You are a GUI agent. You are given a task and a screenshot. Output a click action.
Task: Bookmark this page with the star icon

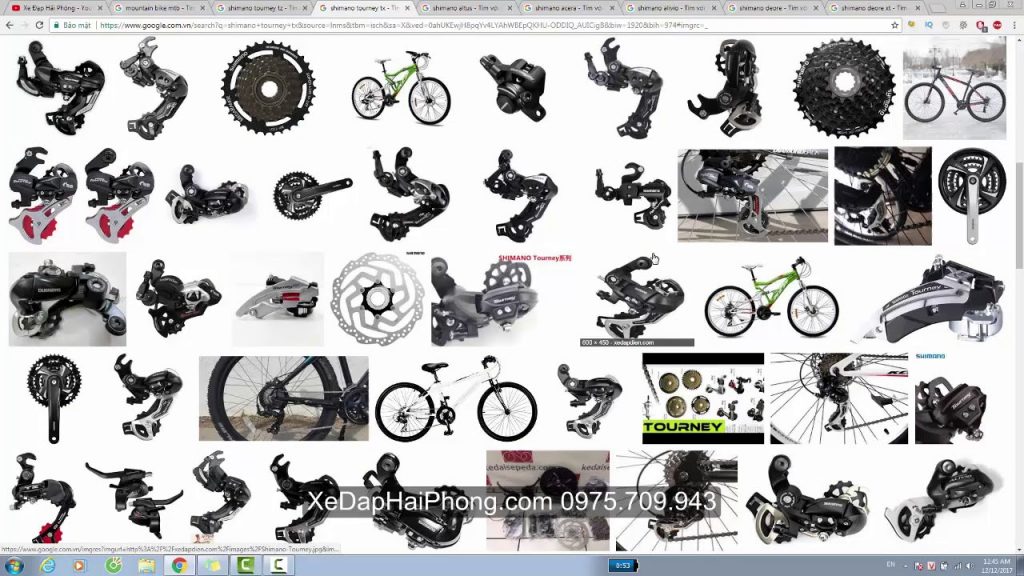895,25
